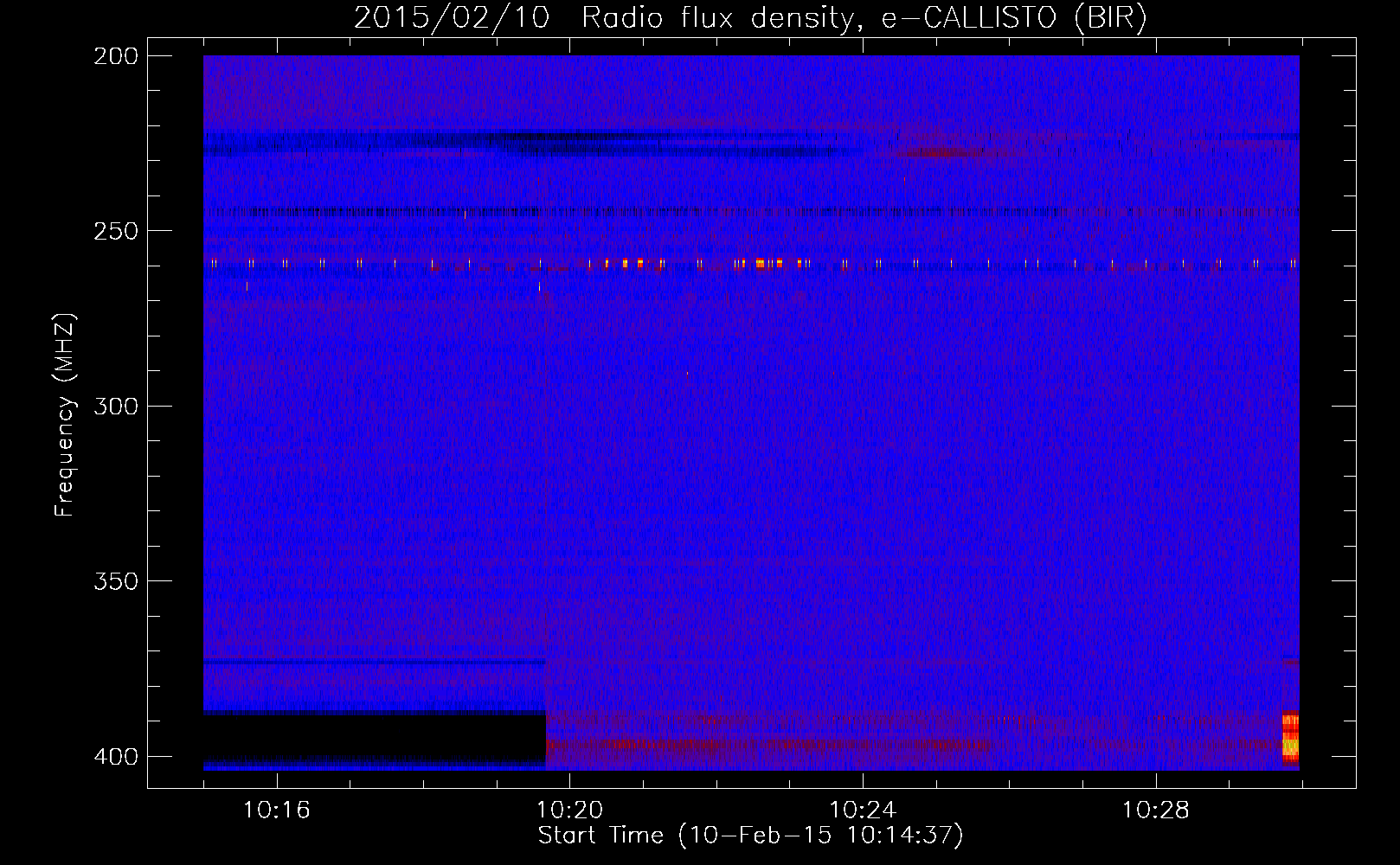Click the 10:28 time tick label
This screenshot has width=1400, height=865.
(1156, 811)
